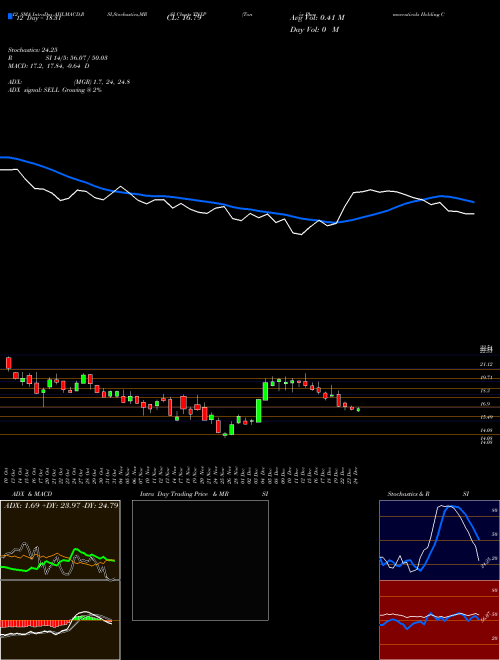Click the blue Stochastics chart panel
500x660 pixels.
pos(439,540)
